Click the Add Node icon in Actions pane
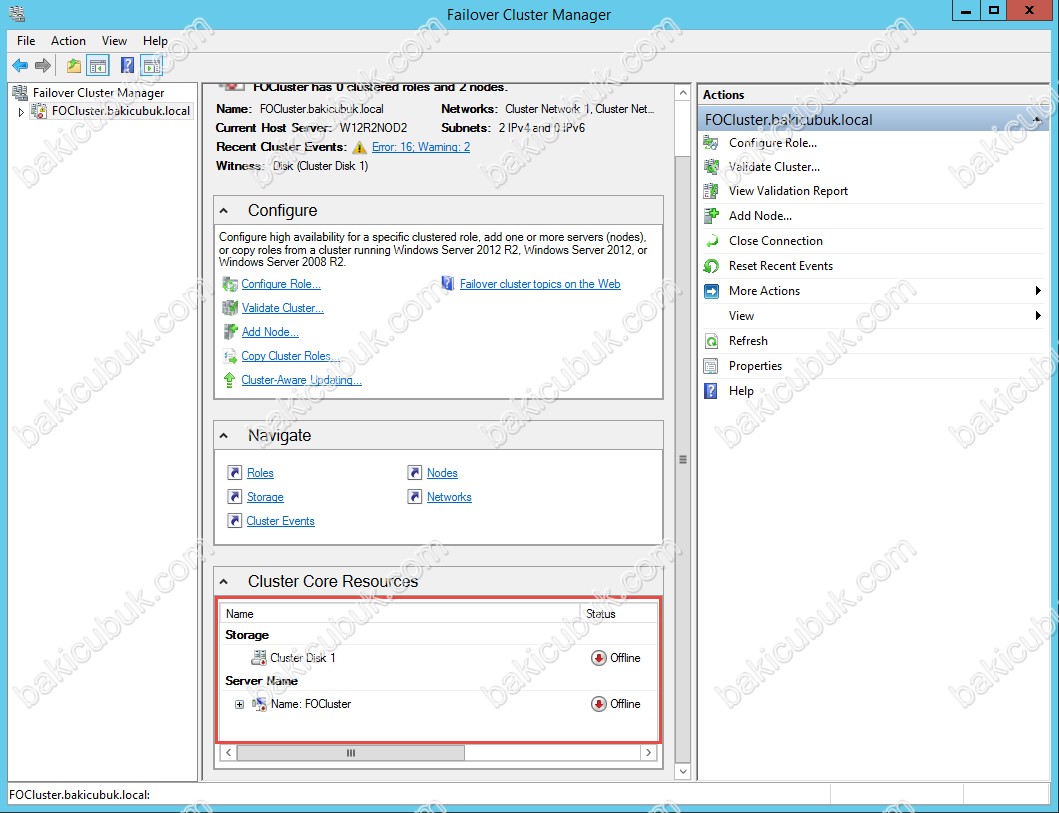The image size is (1059, 813). click(x=711, y=216)
